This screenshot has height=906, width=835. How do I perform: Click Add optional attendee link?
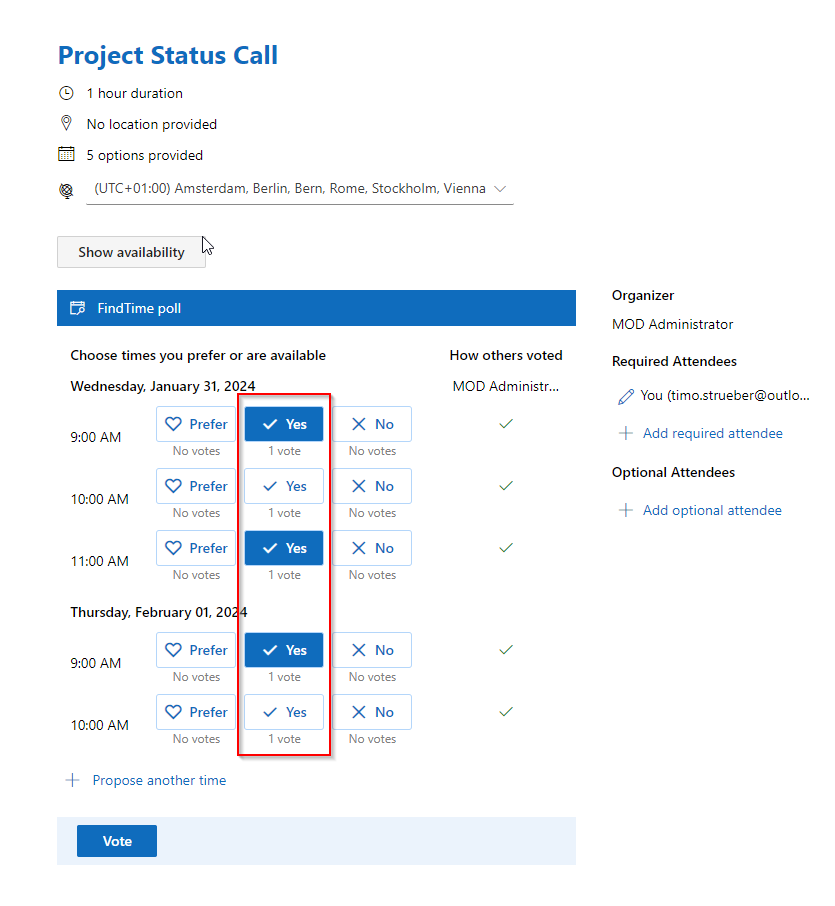click(712, 510)
